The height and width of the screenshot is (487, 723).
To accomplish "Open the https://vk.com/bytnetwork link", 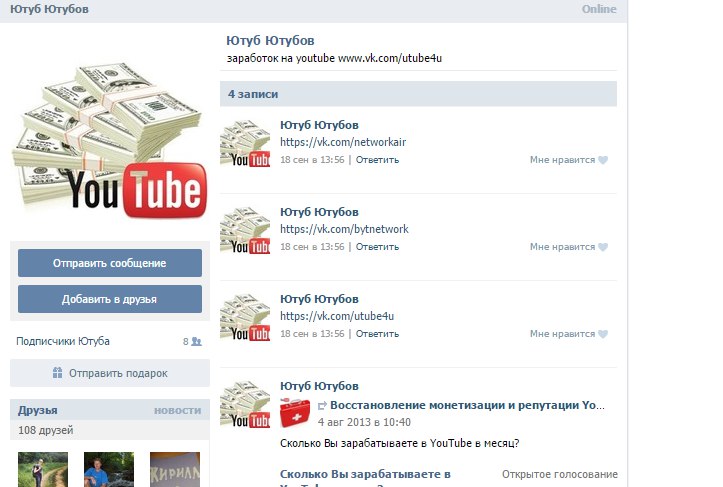I will [344, 229].
